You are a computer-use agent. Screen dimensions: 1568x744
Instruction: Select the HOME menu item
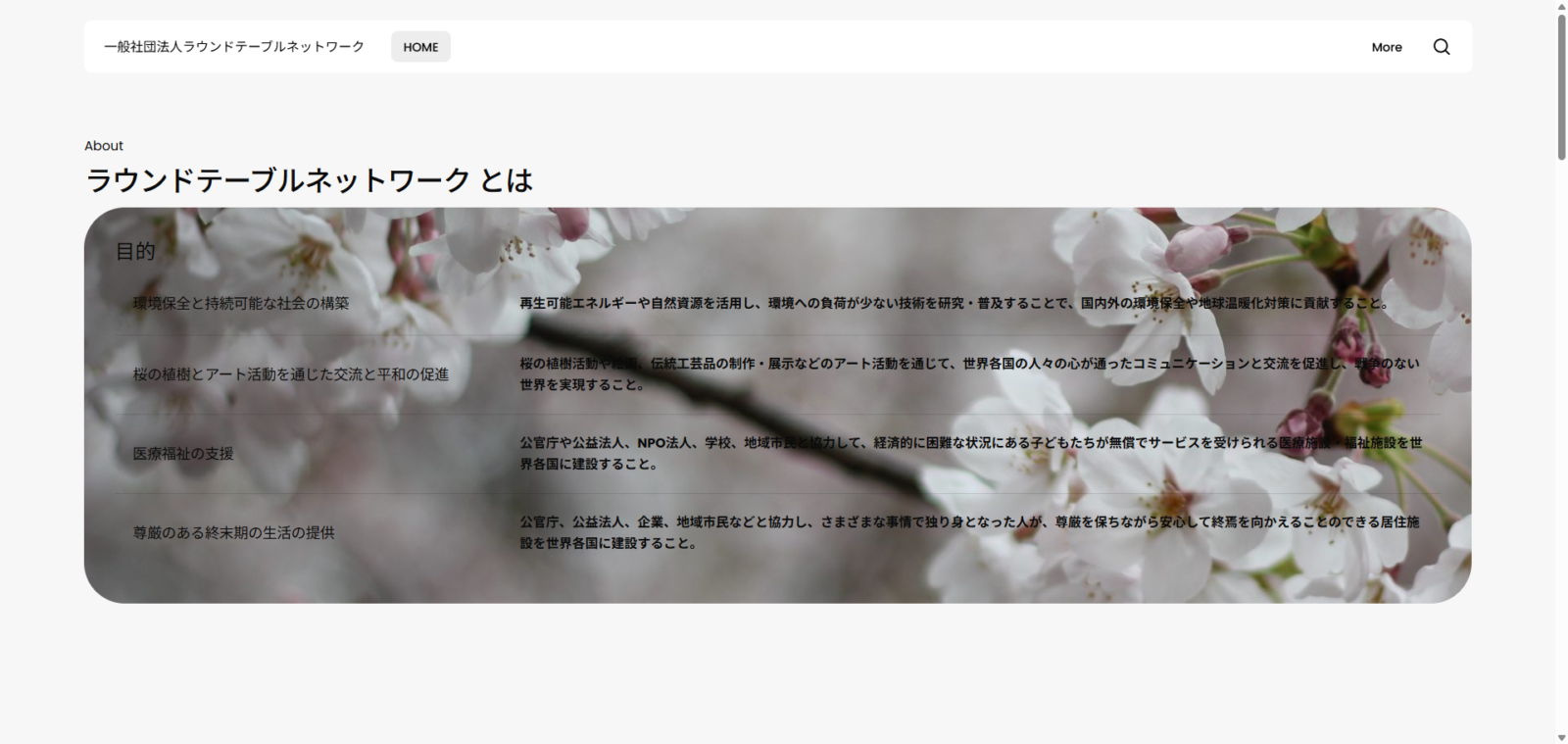(x=420, y=47)
